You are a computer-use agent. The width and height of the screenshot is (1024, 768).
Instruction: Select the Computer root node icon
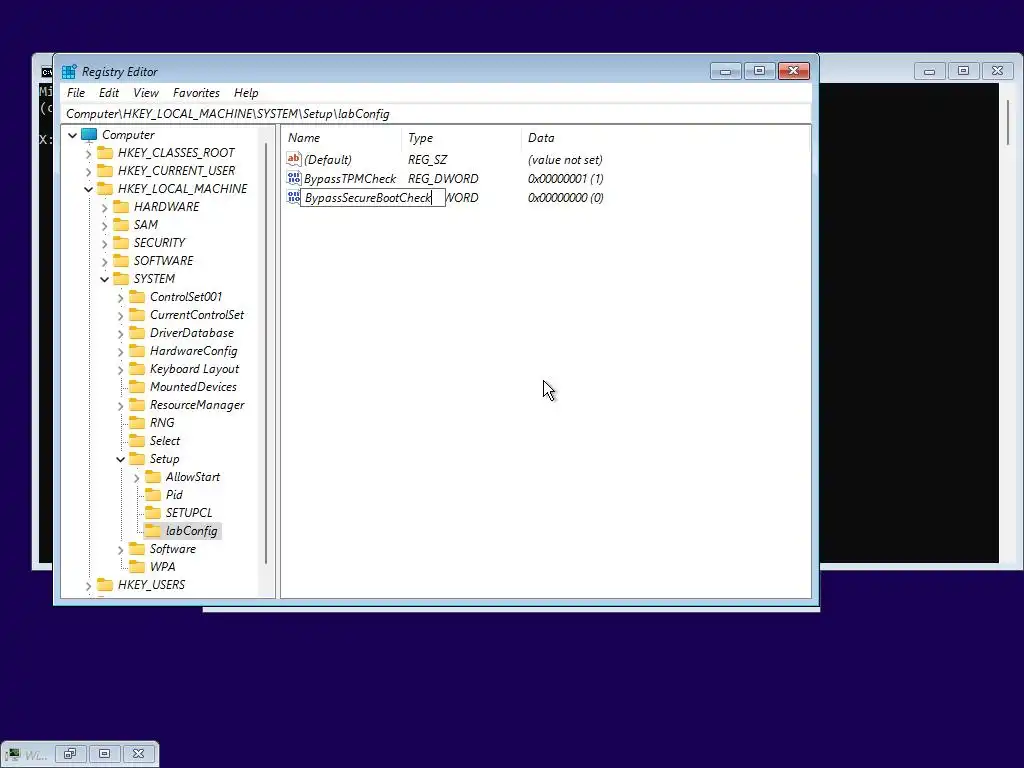89,135
